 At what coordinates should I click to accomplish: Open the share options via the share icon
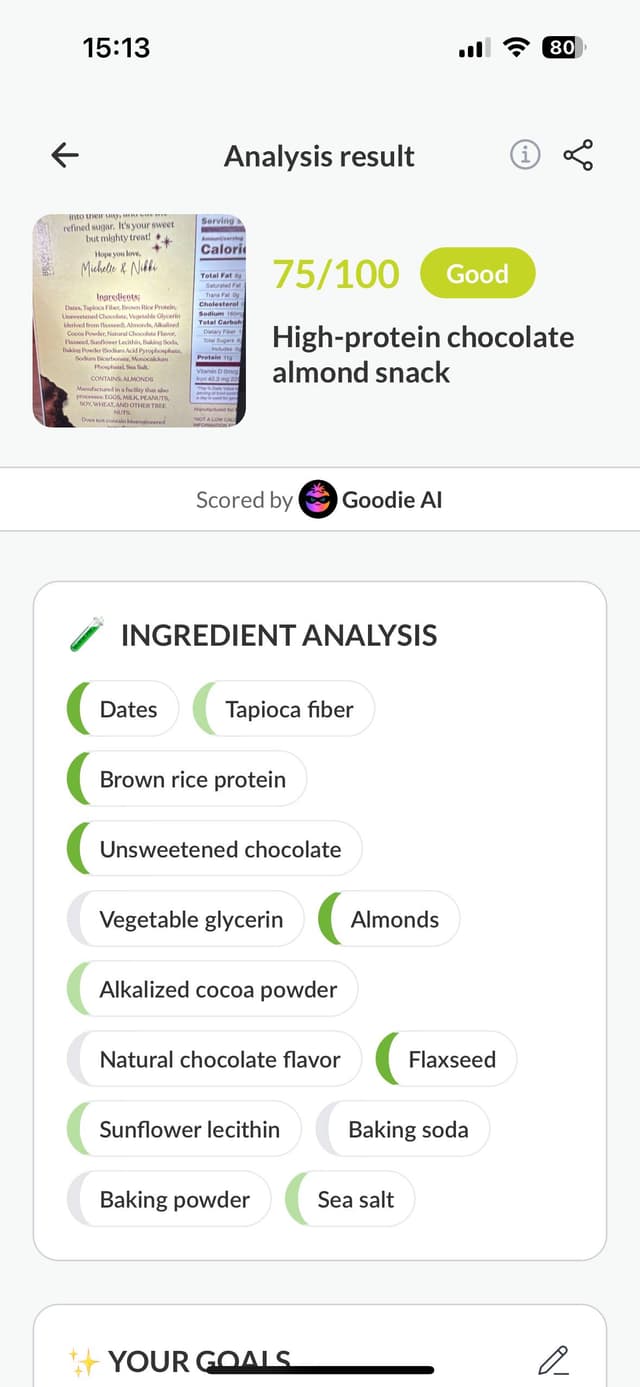578,155
